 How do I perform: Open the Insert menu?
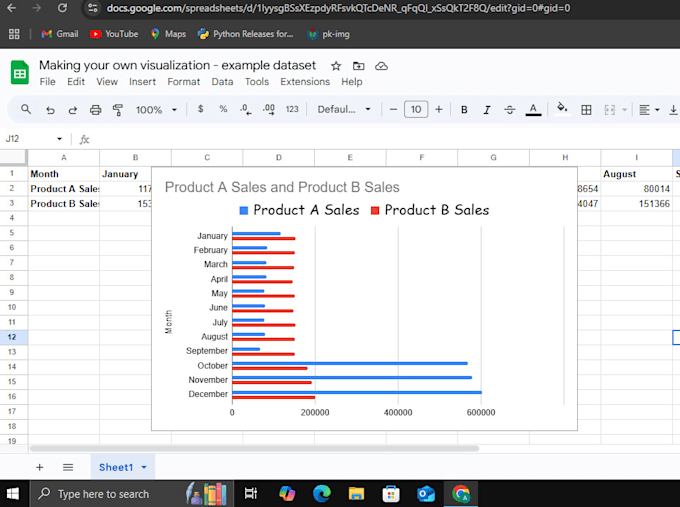tap(142, 82)
